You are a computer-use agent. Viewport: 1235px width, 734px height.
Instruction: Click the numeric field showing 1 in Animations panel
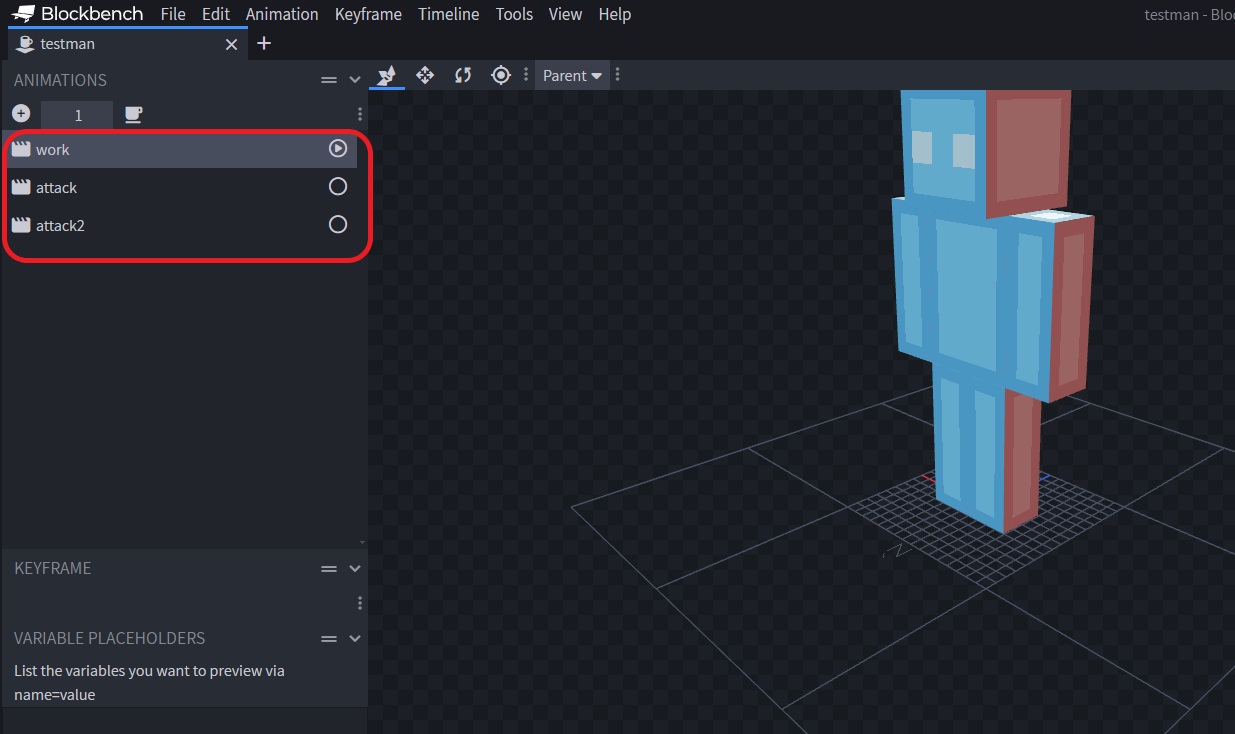pos(77,114)
